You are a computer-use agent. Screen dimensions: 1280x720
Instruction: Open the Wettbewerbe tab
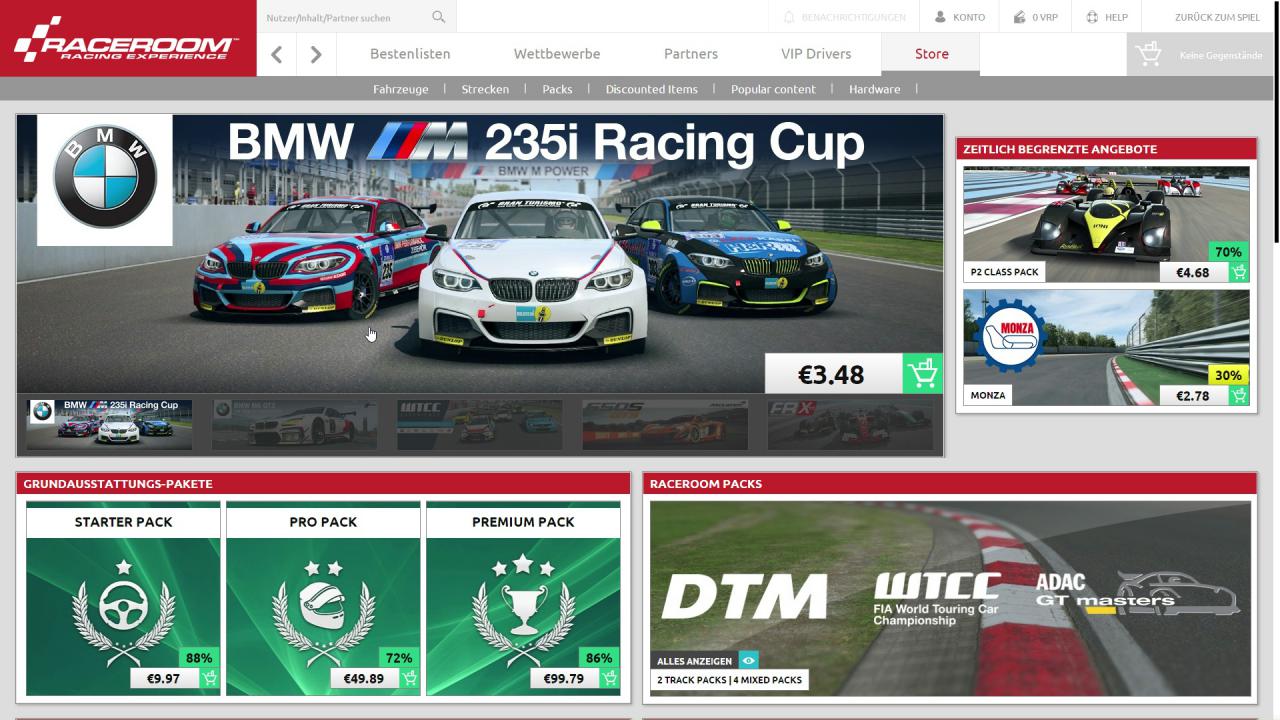tap(557, 54)
